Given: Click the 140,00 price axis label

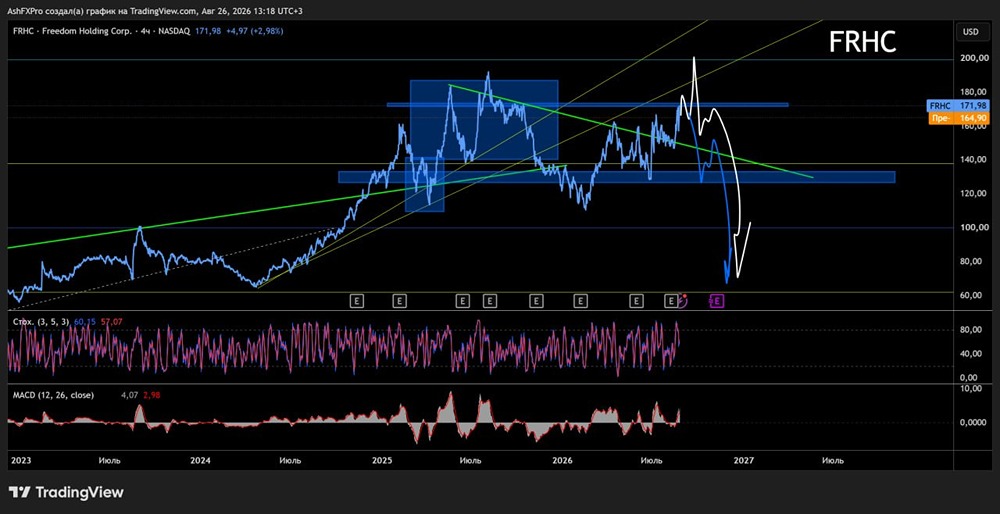Looking at the screenshot, I should coord(975,159).
